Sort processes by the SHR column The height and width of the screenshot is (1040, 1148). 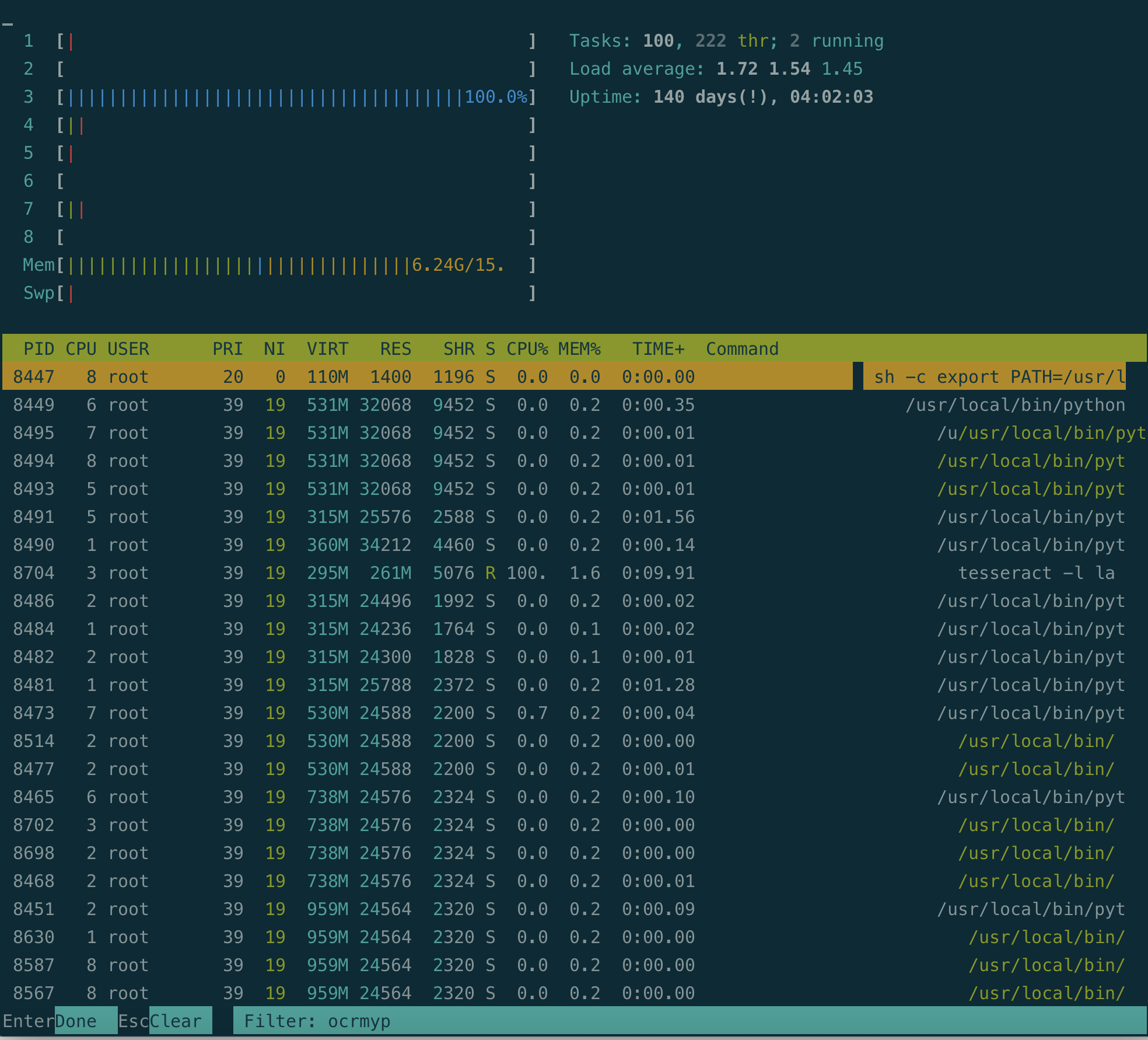[459, 348]
